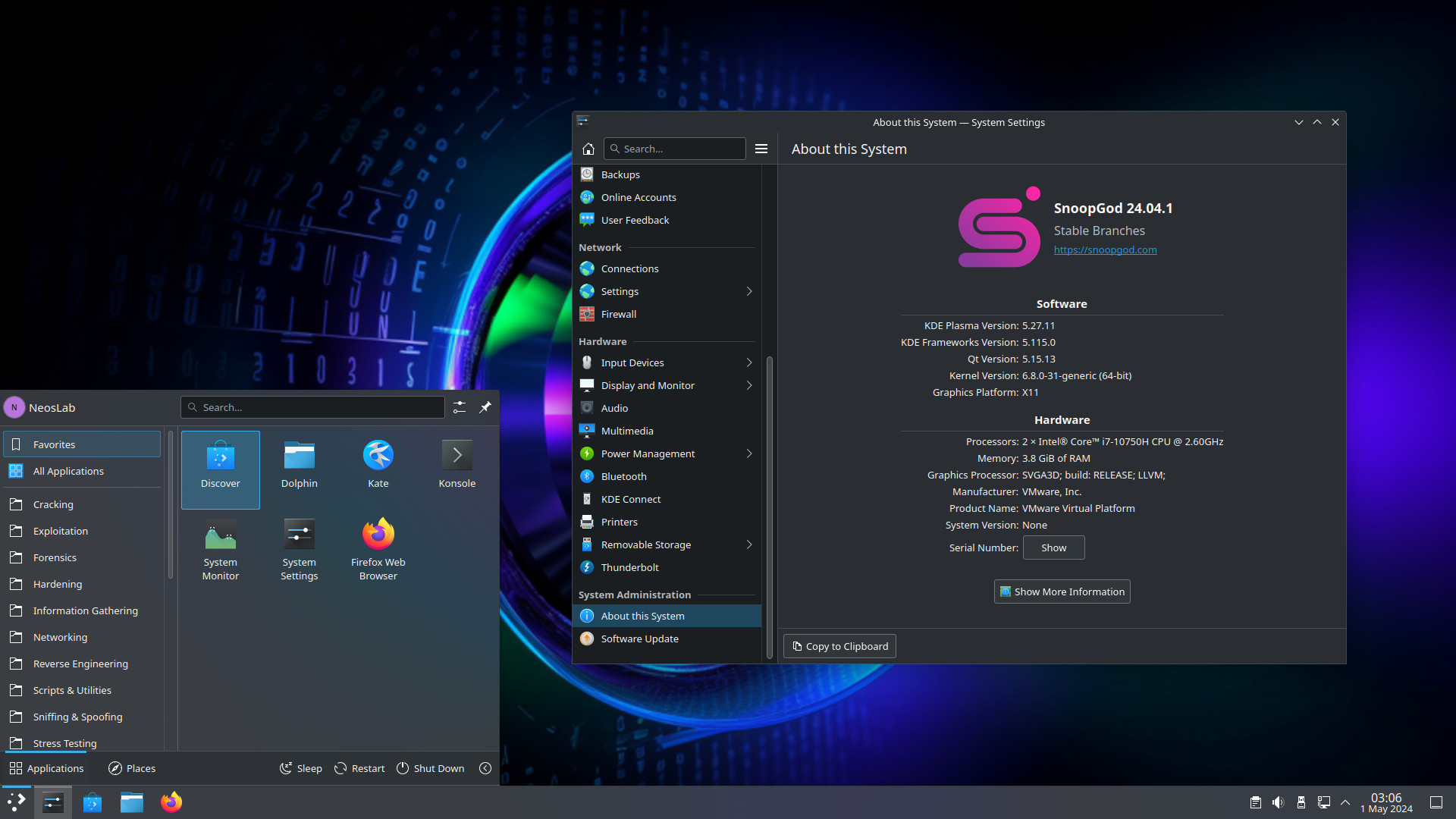Click the System Settings sidebar scrollbar
The image size is (1456, 819).
769,507
